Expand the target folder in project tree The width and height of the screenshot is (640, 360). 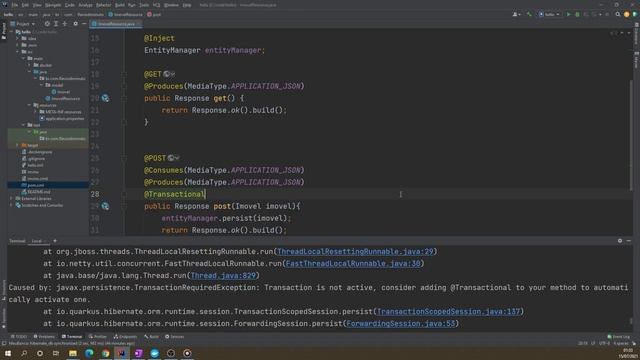pyautogui.click(x=17, y=145)
